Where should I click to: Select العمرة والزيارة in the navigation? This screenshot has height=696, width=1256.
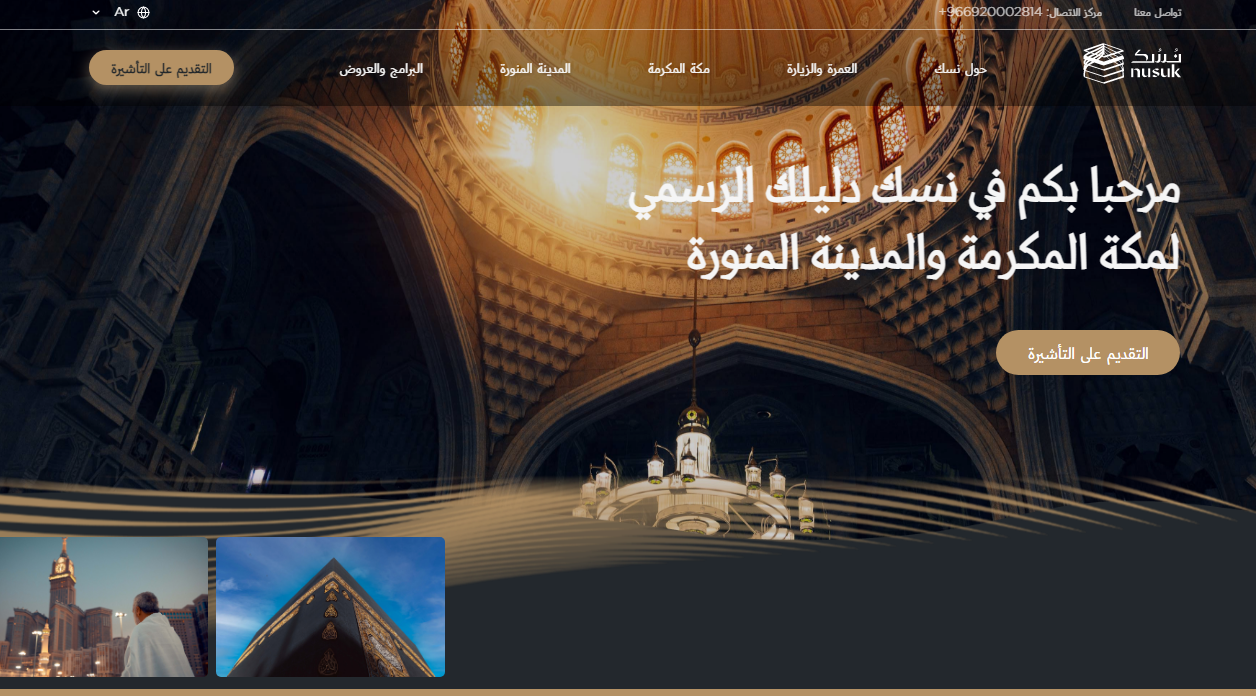822,69
